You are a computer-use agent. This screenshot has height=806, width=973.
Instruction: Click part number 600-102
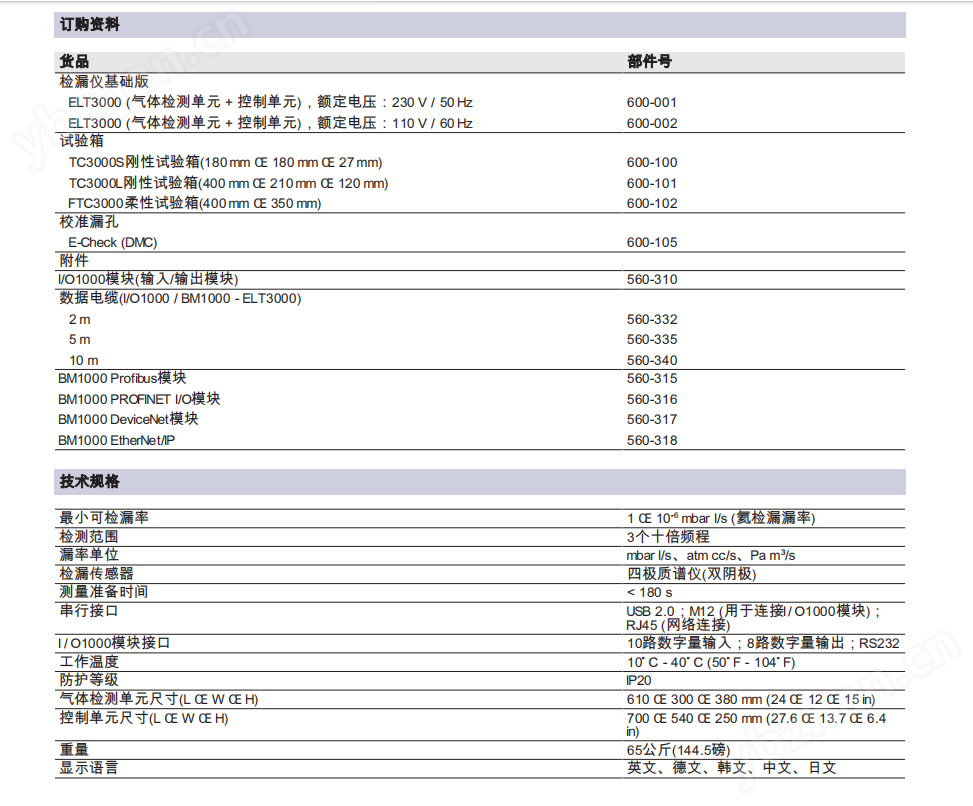point(652,204)
